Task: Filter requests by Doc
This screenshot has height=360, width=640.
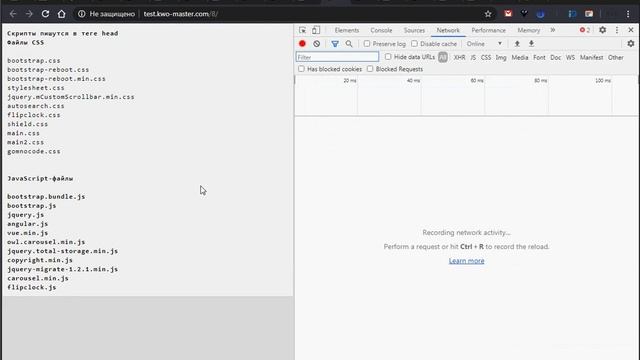Action: coord(556,58)
